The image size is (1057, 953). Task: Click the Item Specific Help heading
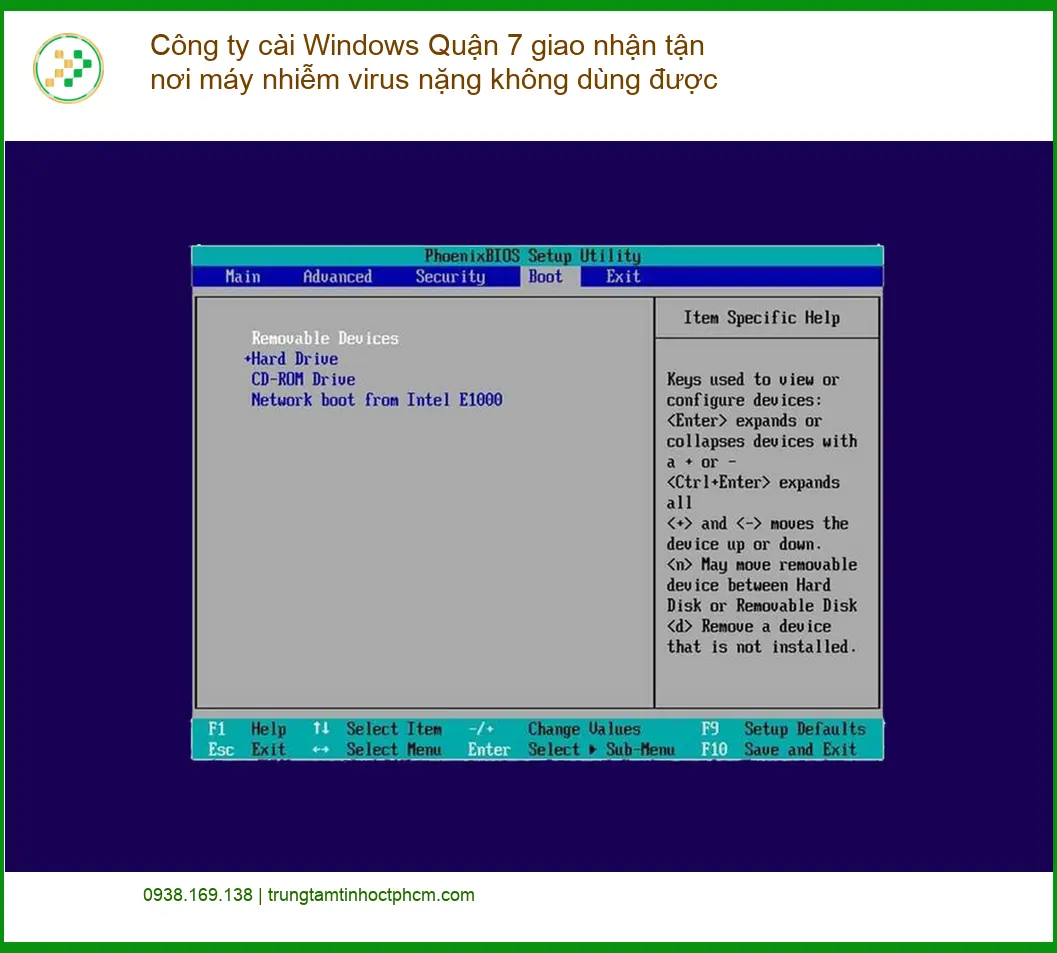click(762, 317)
